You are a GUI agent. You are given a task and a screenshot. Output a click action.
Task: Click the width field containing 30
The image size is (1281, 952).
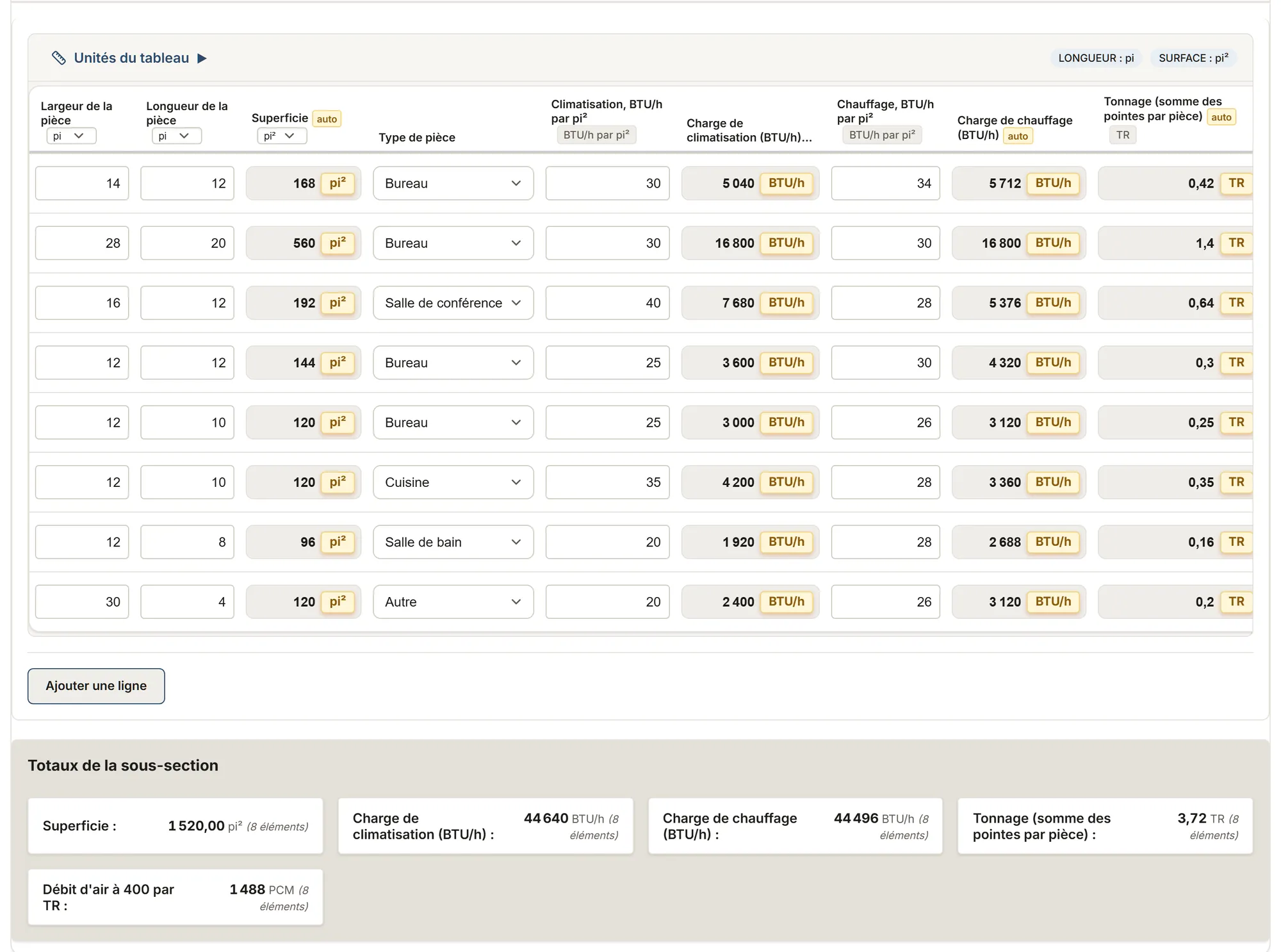click(x=82, y=602)
